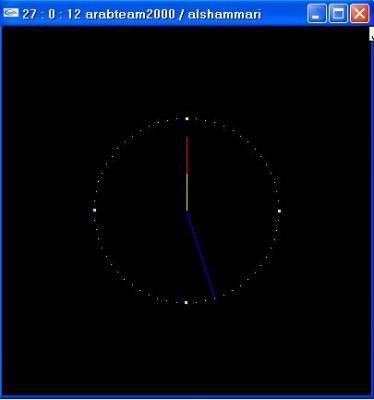Click the yellow 6 o'clock marker dot
The image size is (374, 400).
[x=186, y=302]
